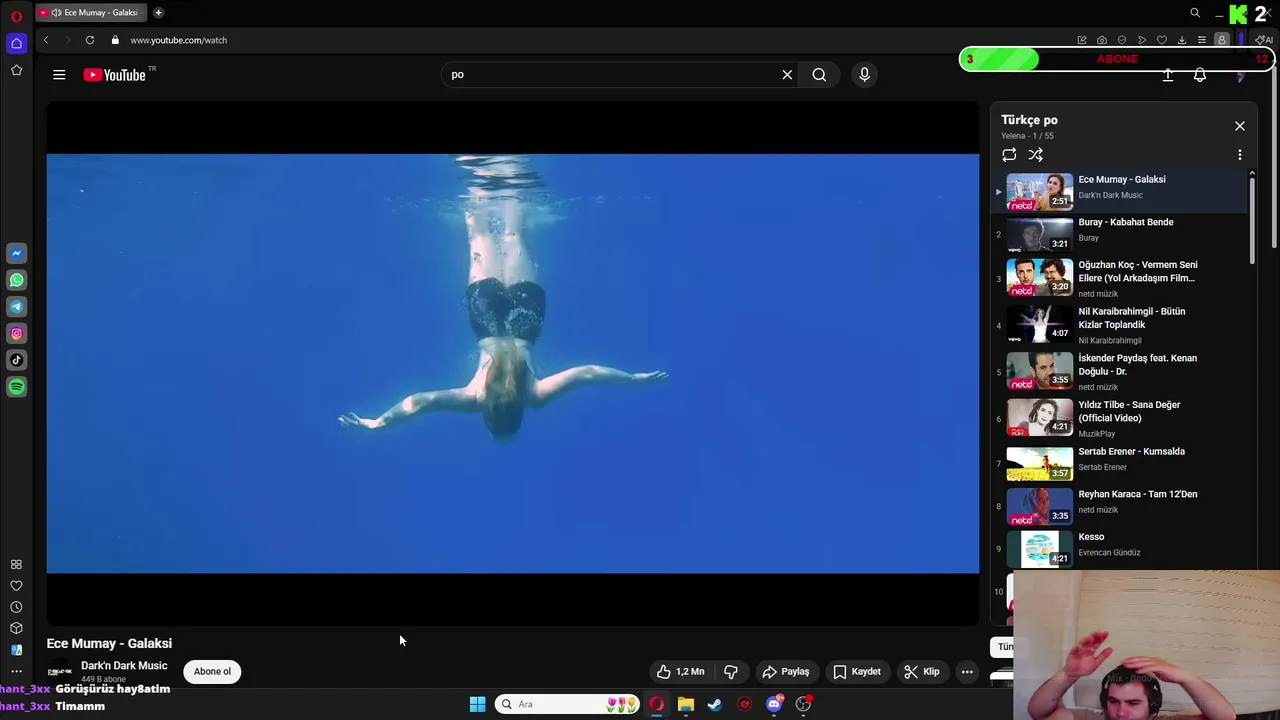Image resolution: width=1280 pixels, height=720 pixels.
Task: Dislike the video
Action: tap(731, 672)
